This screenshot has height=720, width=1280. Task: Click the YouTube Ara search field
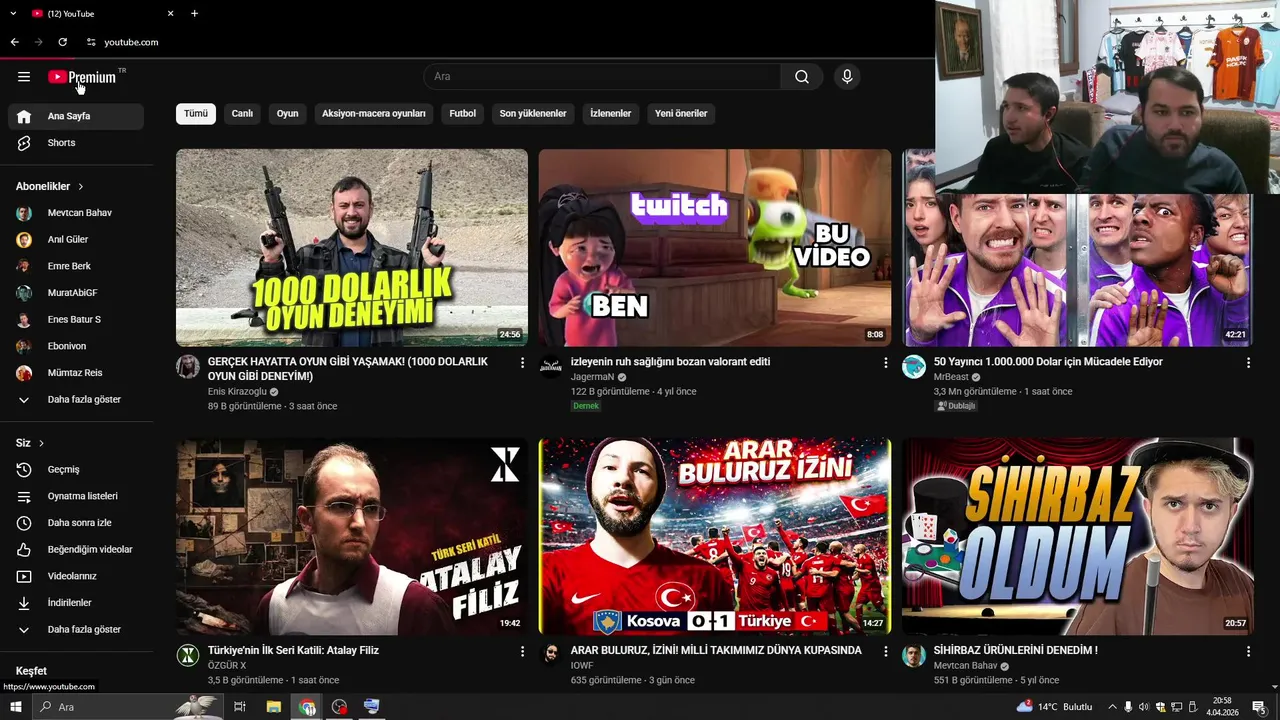click(602, 77)
